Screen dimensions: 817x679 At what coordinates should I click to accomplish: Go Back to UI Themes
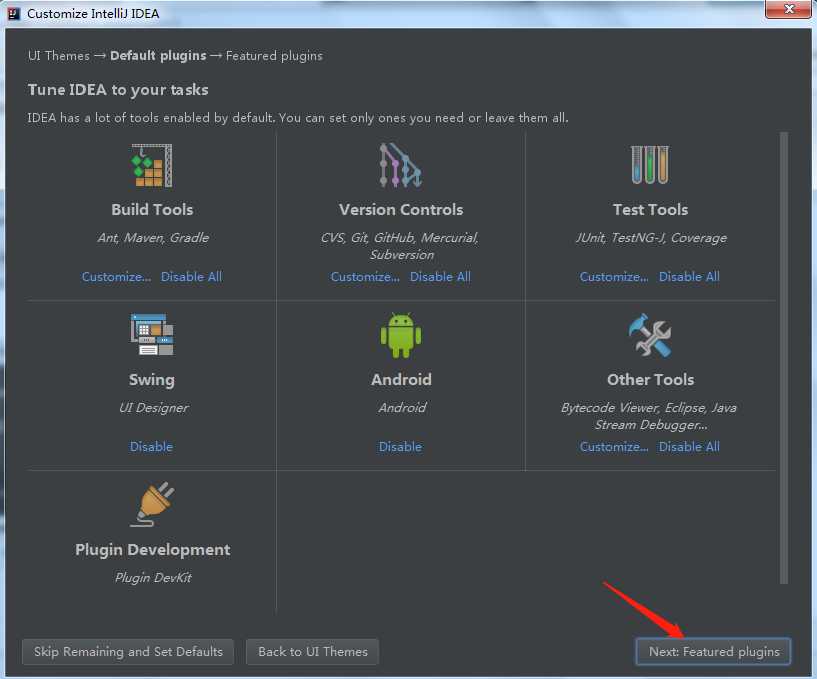(x=313, y=651)
